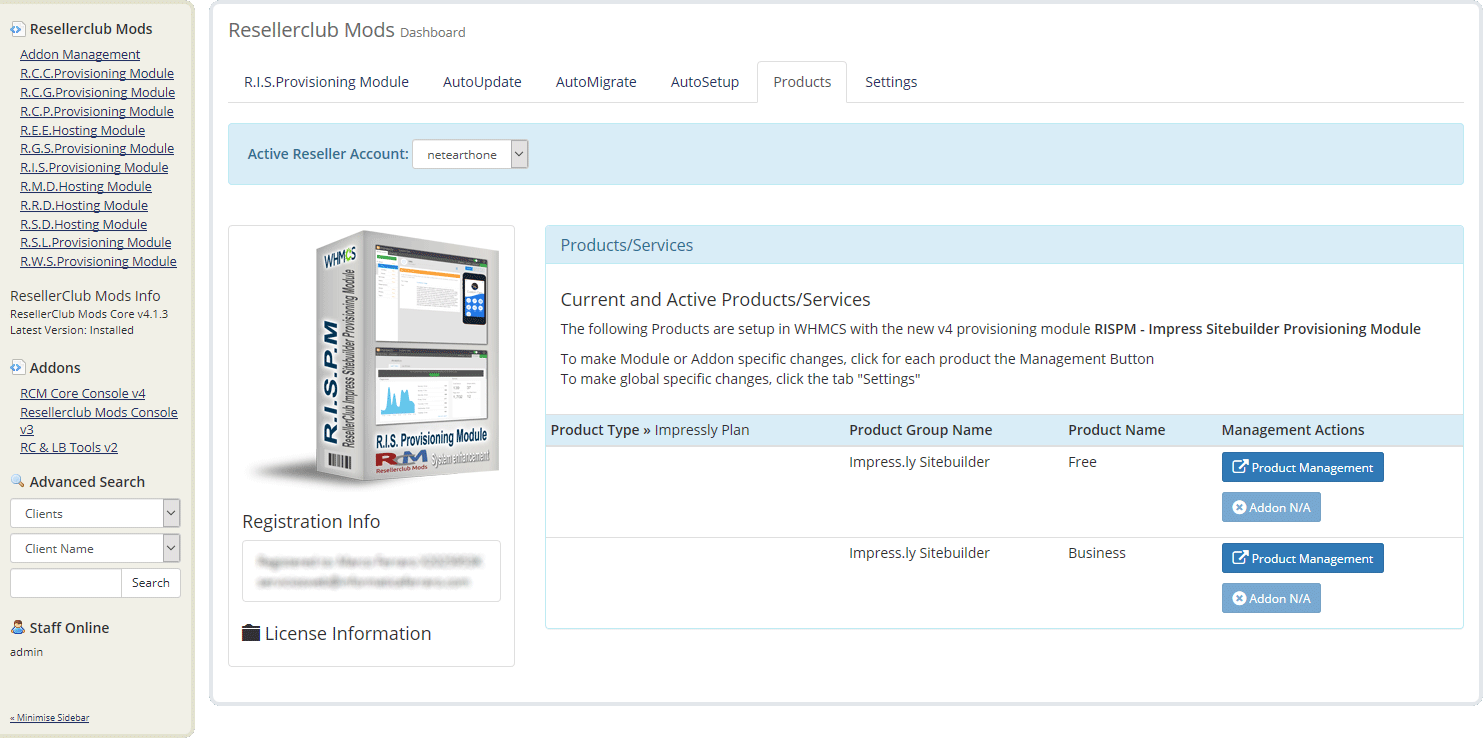Open R.C.P.Provisioning Module link

(x=97, y=111)
